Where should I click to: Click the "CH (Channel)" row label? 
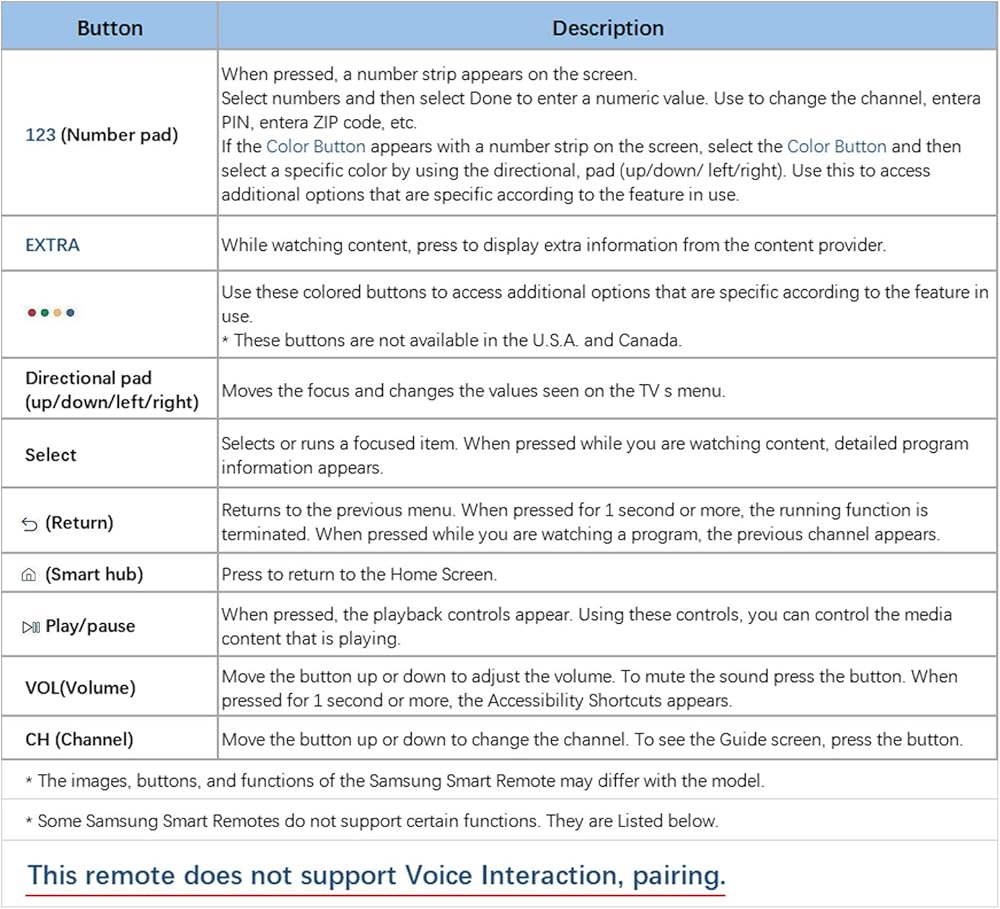pos(79,740)
